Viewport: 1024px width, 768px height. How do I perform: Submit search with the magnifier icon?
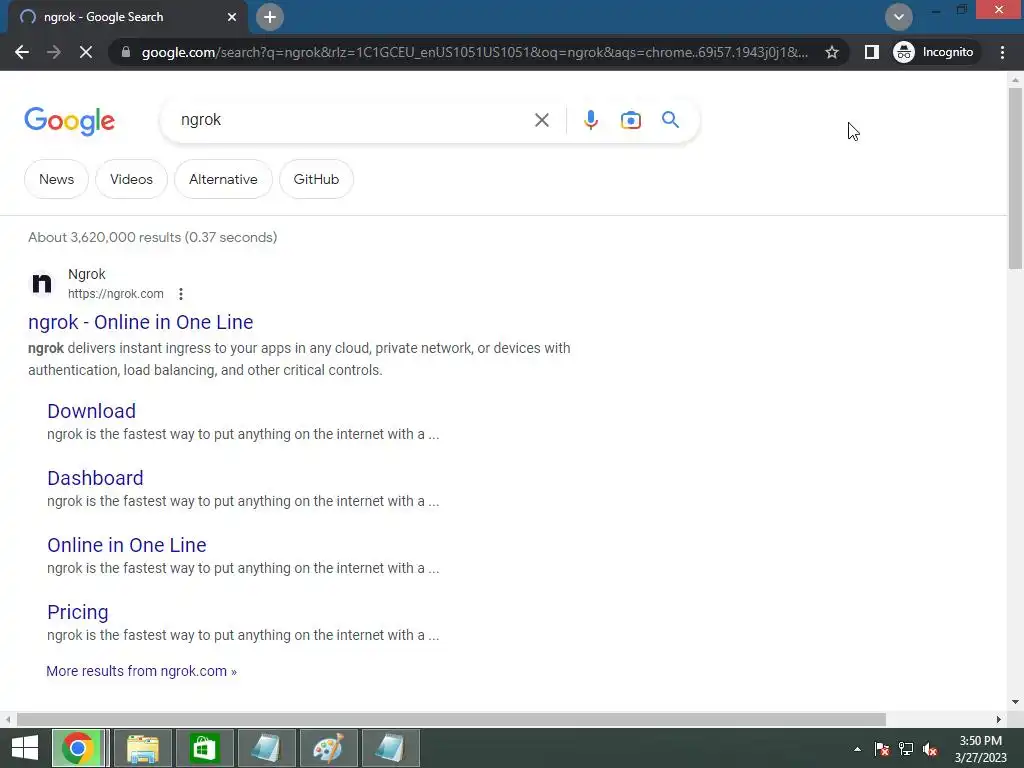(670, 120)
